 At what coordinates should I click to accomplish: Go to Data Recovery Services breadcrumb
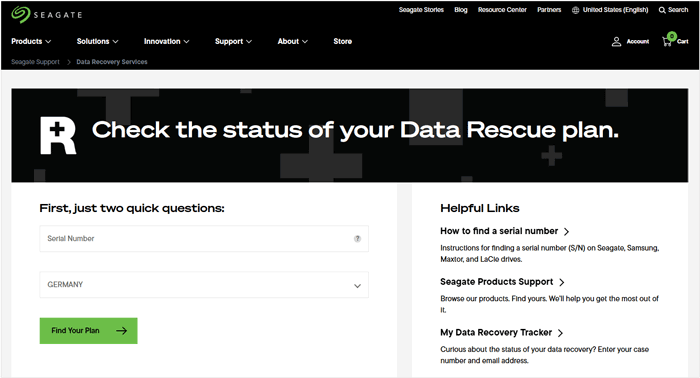click(x=112, y=62)
